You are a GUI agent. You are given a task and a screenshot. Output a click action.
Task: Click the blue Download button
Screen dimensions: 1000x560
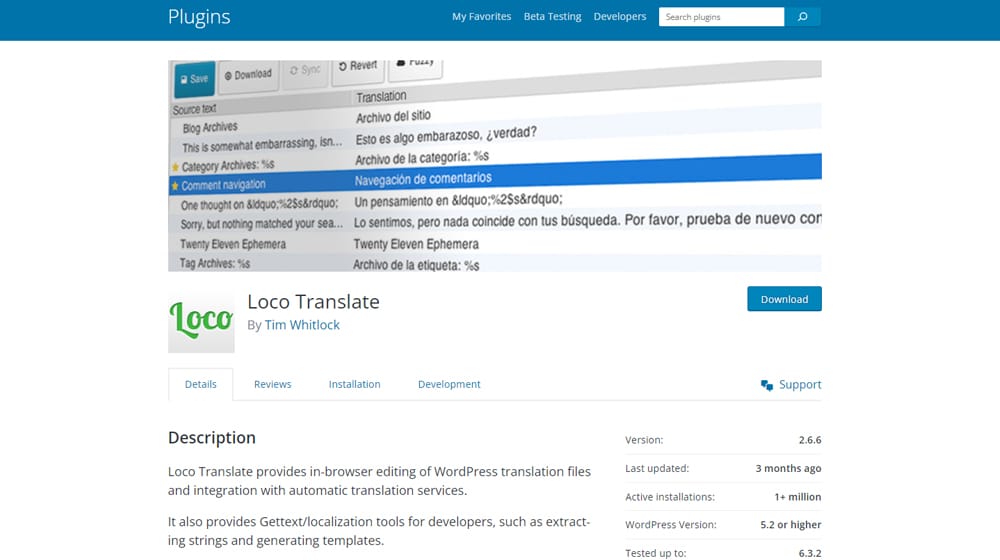pos(784,299)
